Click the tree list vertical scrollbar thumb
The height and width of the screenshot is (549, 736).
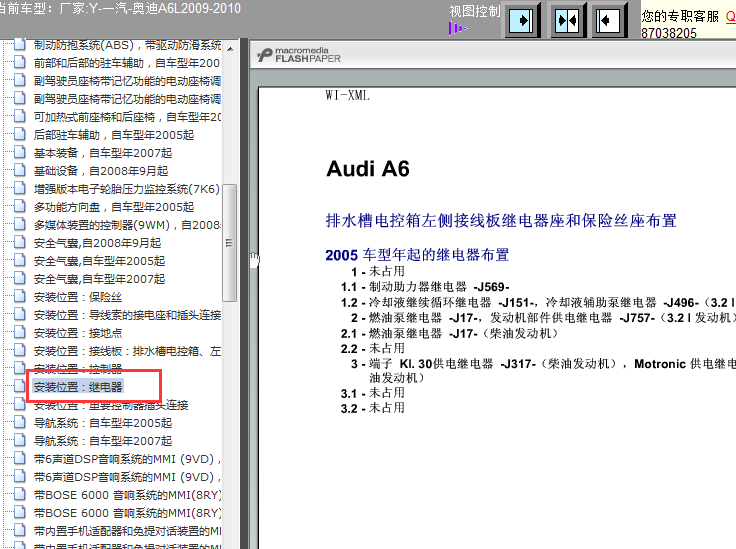click(x=229, y=243)
